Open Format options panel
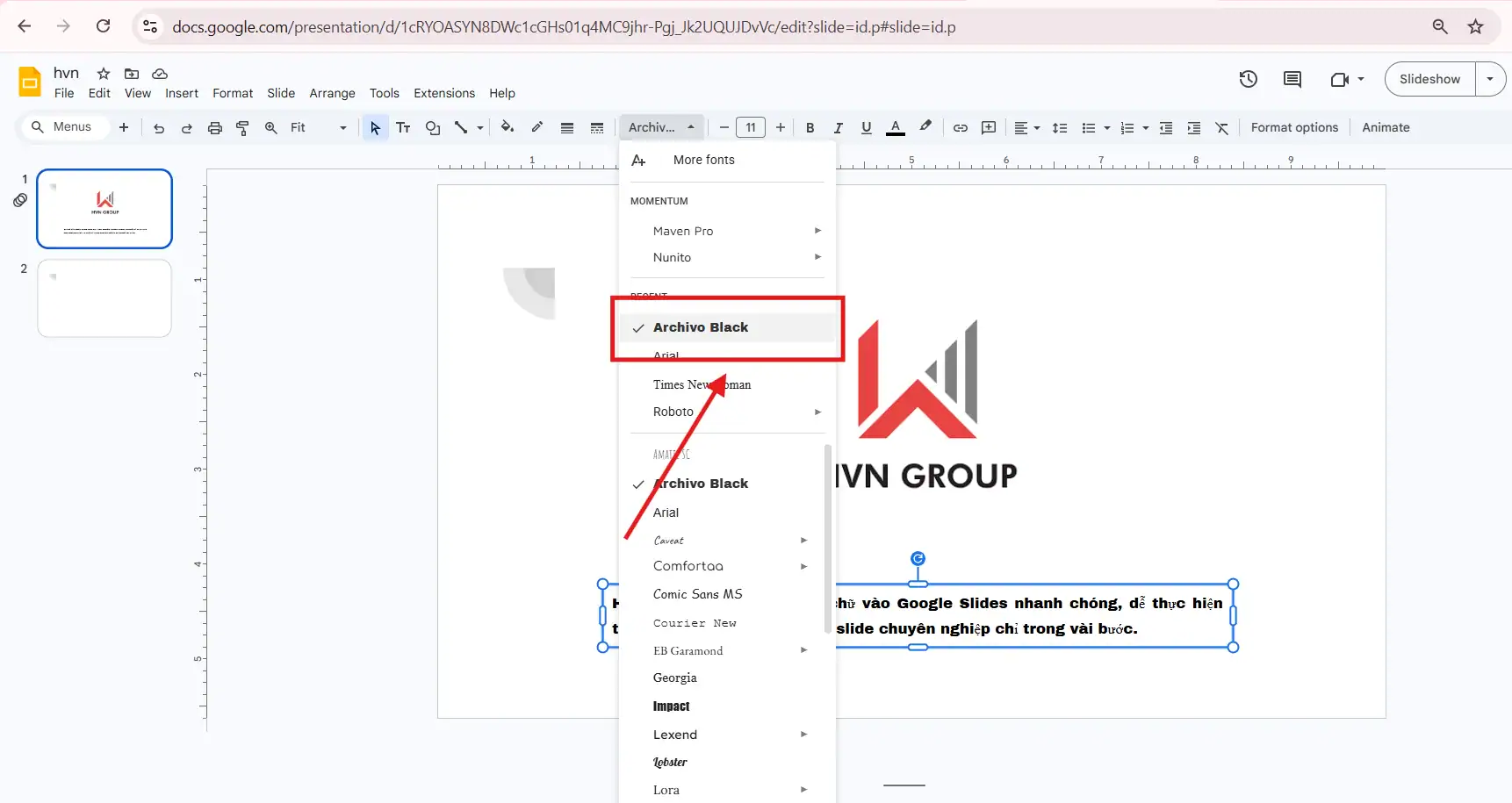1512x803 pixels. (1294, 127)
